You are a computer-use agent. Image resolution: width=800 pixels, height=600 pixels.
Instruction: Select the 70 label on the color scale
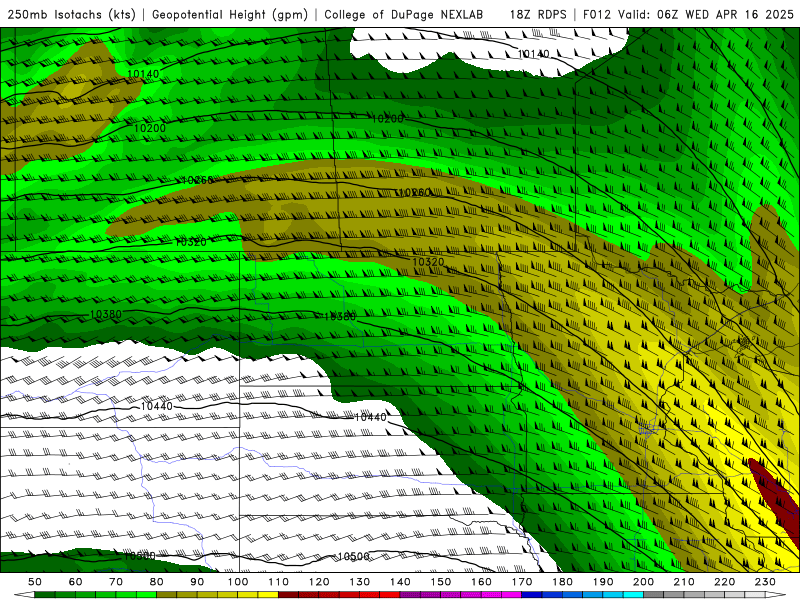click(116, 582)
